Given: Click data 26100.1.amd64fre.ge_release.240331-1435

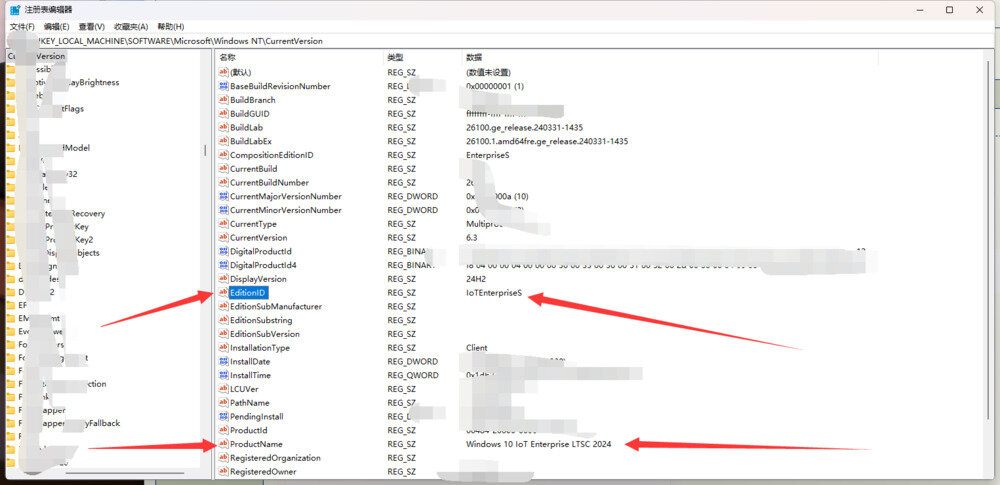Looking at the screenshot, I should coord(547,141).
